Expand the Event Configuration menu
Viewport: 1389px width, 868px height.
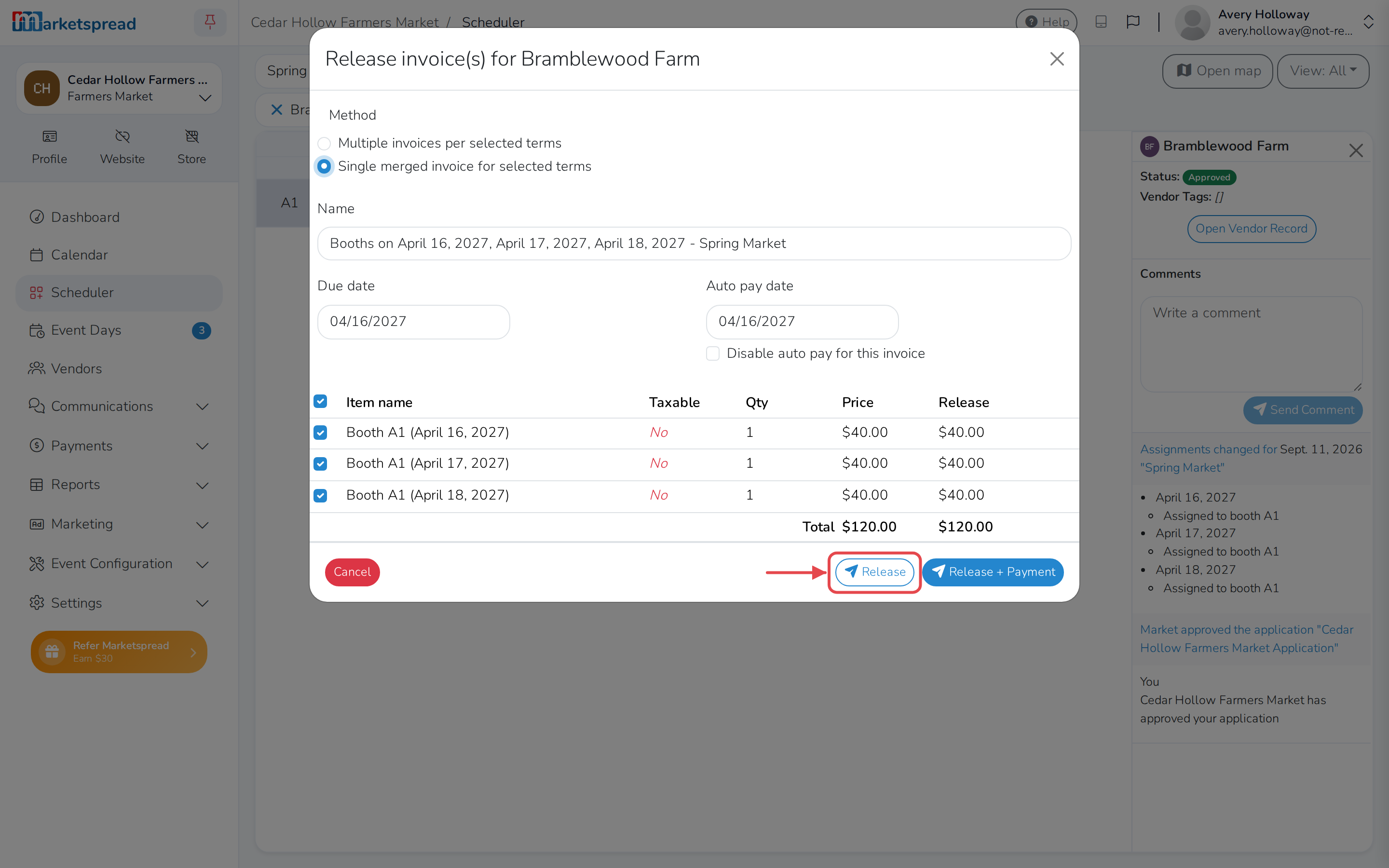tap(119, 564)
